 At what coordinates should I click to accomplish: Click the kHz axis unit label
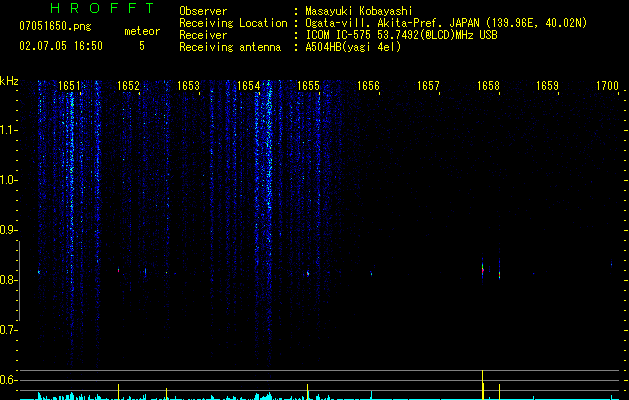[9, 81]
